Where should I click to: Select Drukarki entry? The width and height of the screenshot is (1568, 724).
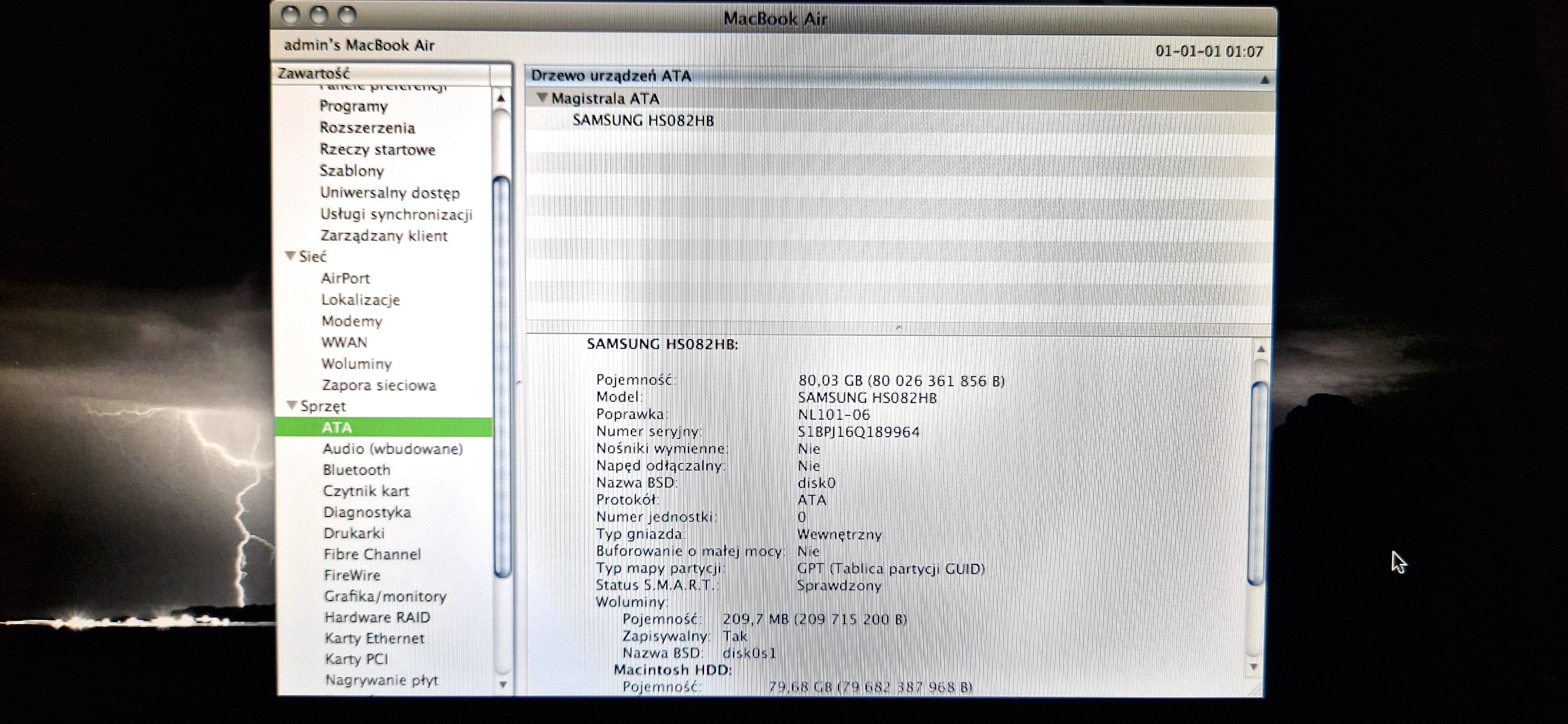pyautogui.click(x=354, y=533)
